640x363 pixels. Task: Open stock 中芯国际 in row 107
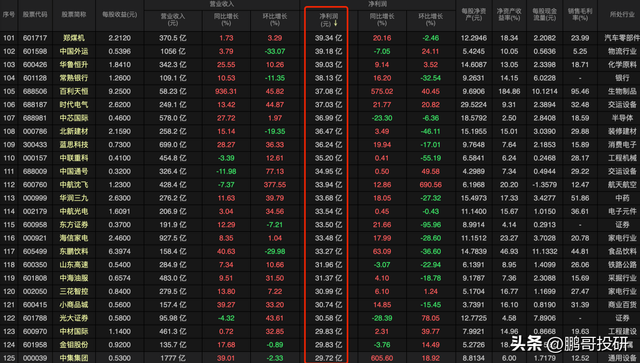coord(74,118)
